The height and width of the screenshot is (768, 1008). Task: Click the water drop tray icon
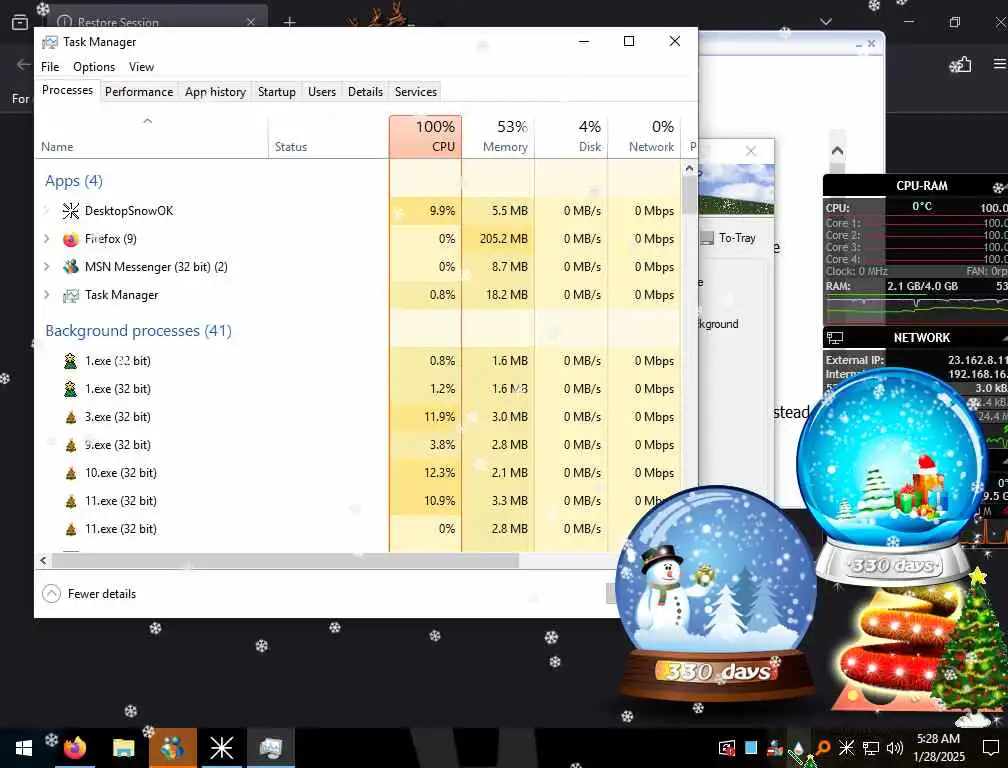[798, 747]
